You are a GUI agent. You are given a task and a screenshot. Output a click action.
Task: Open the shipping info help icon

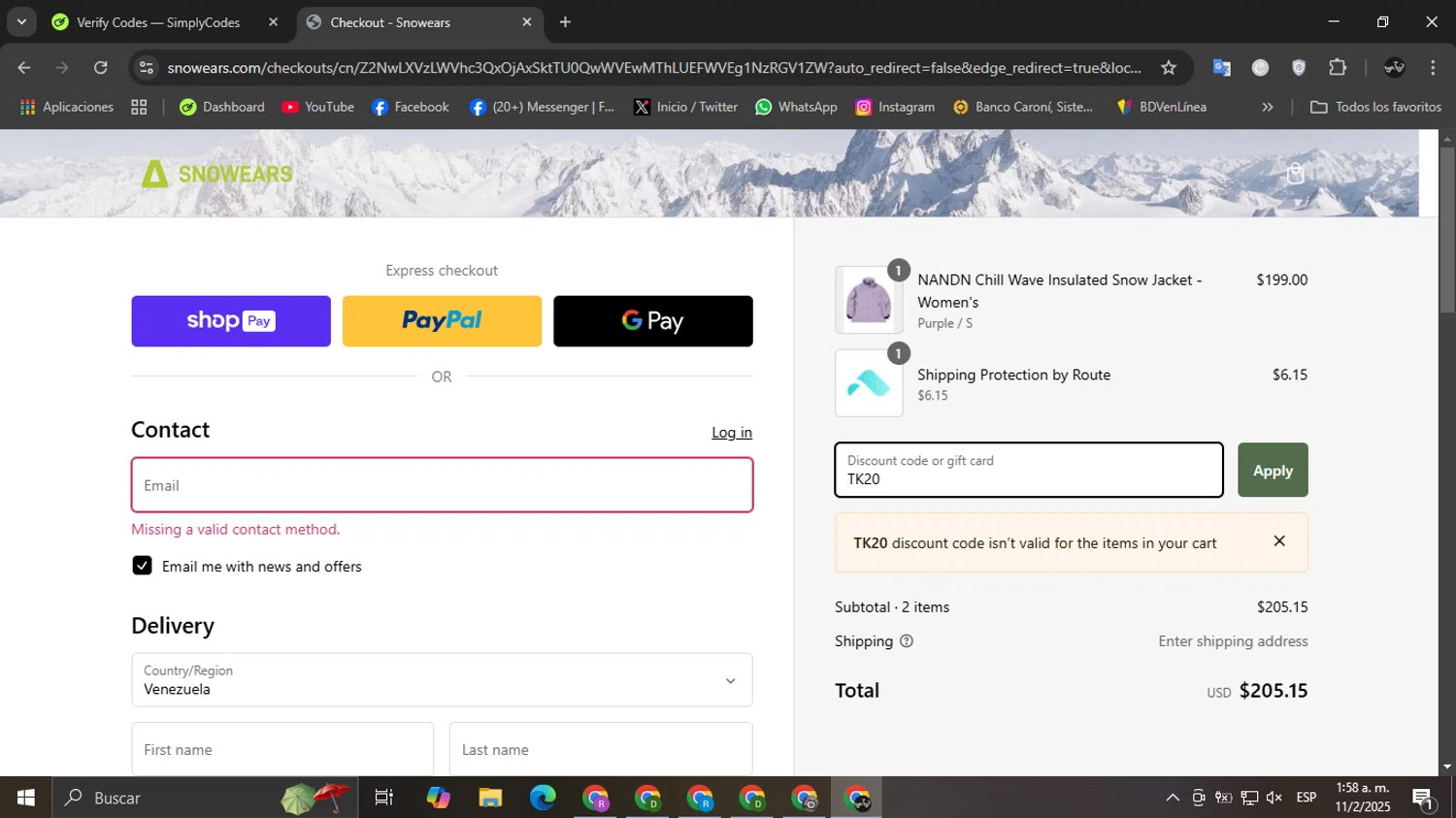(906, 641)
